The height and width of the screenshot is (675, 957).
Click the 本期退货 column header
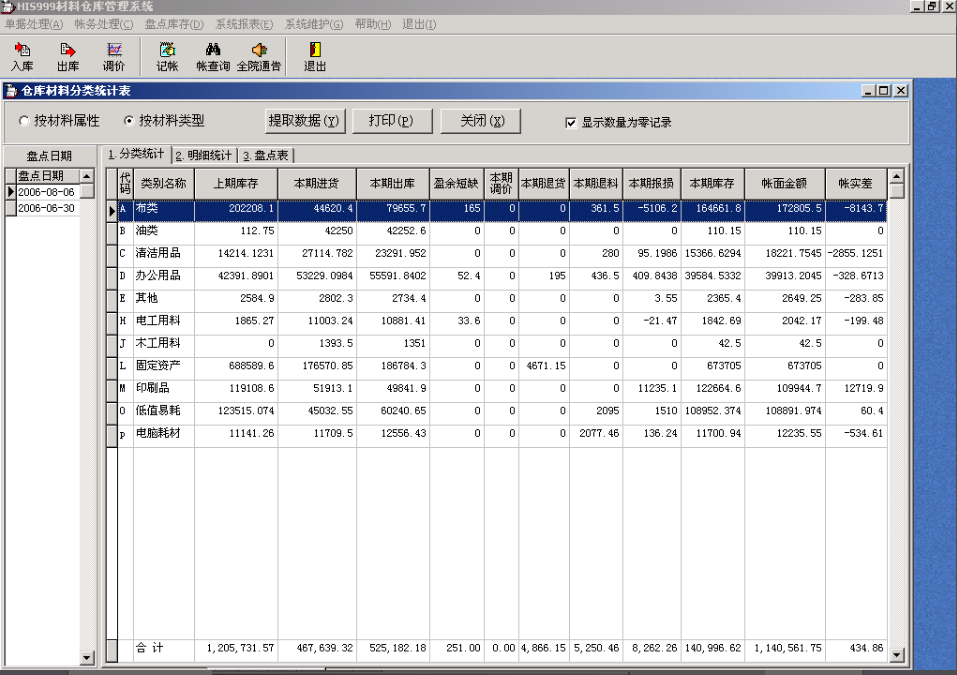(544, 184)
